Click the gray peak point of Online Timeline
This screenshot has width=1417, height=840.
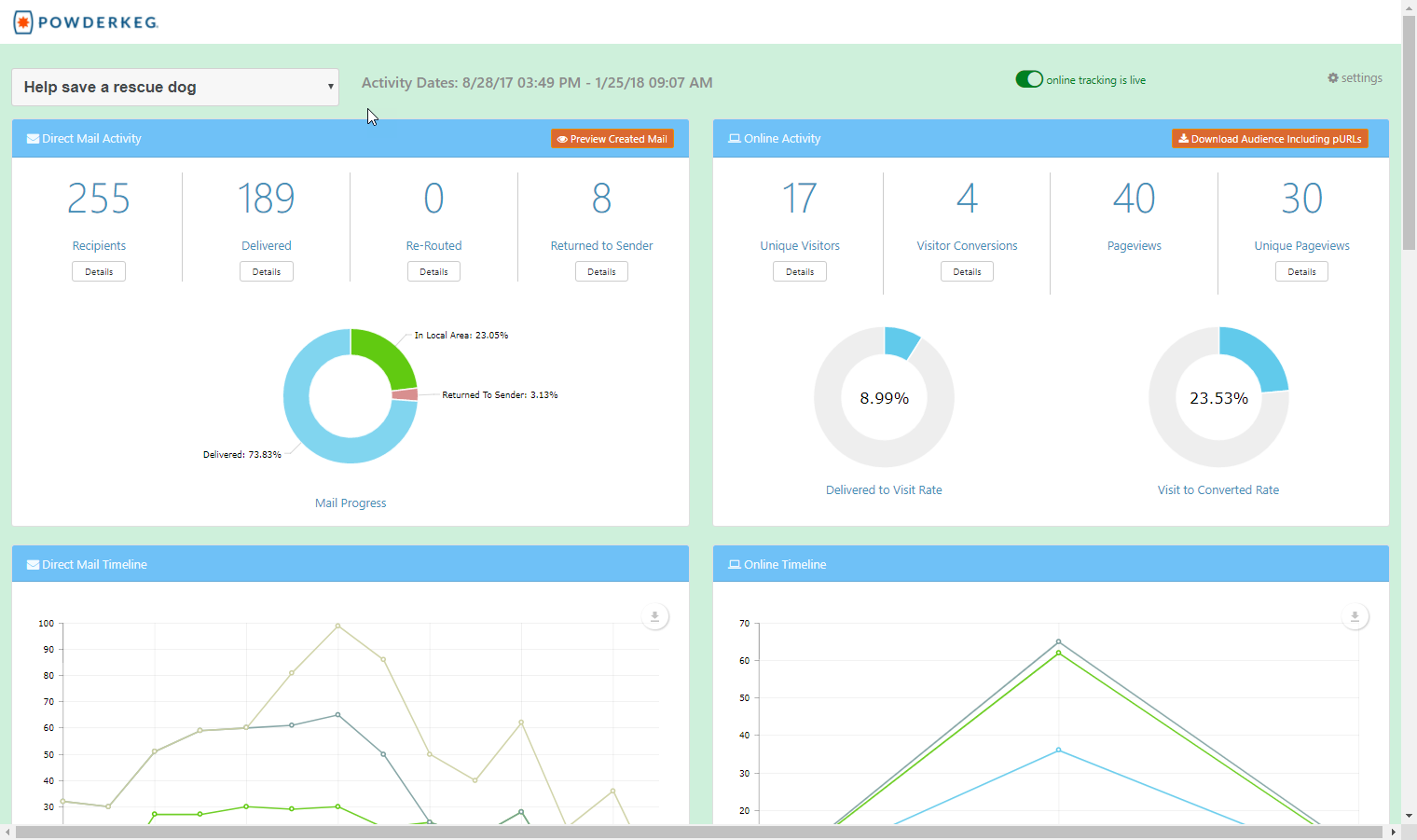coord(1058,641)
